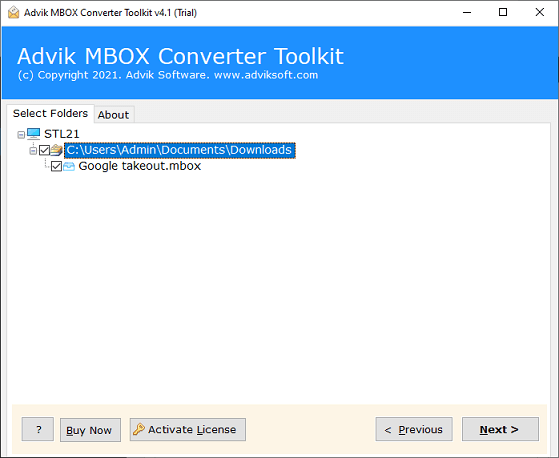
Task: Click the Advik envelope app icon in title bar
Action: 13,12
